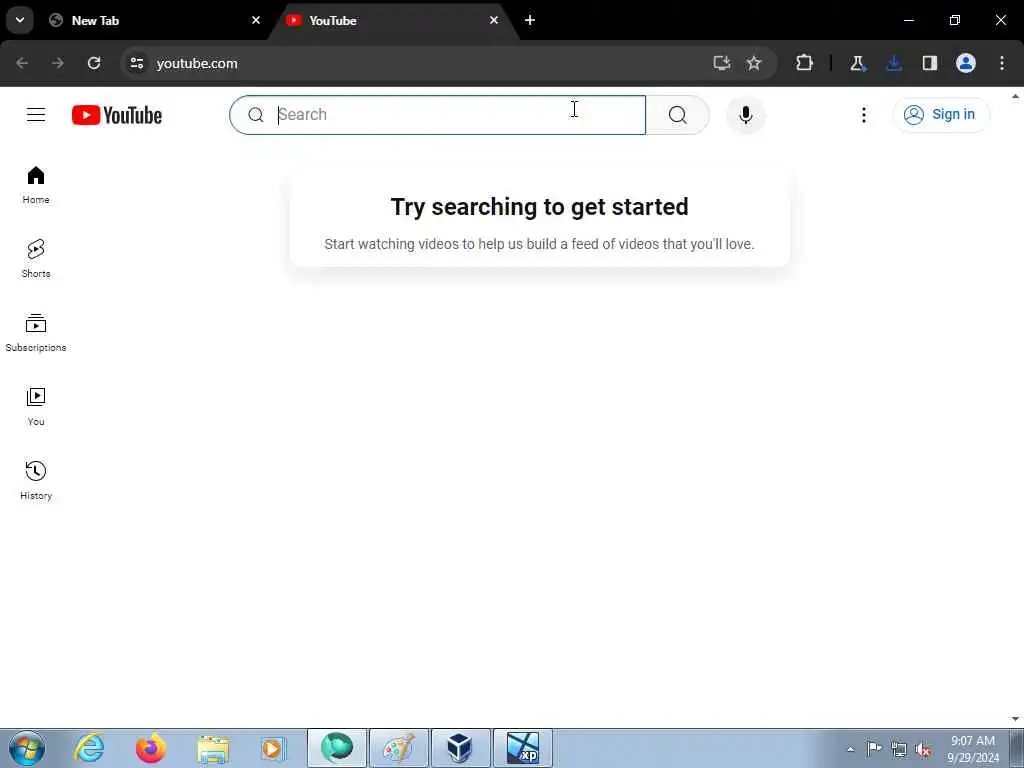This screenshot has height=768, width=1024.
Task: Open History in sidebar
Action: point(36,480)
